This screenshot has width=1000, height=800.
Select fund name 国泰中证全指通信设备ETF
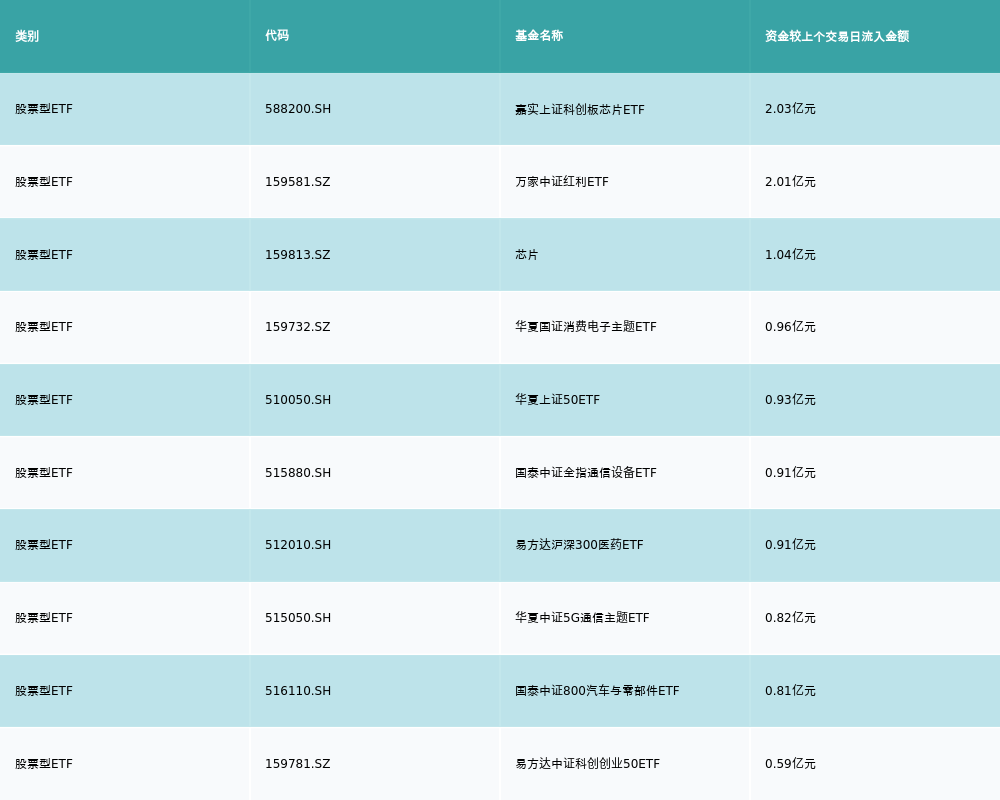pos(585,473)
